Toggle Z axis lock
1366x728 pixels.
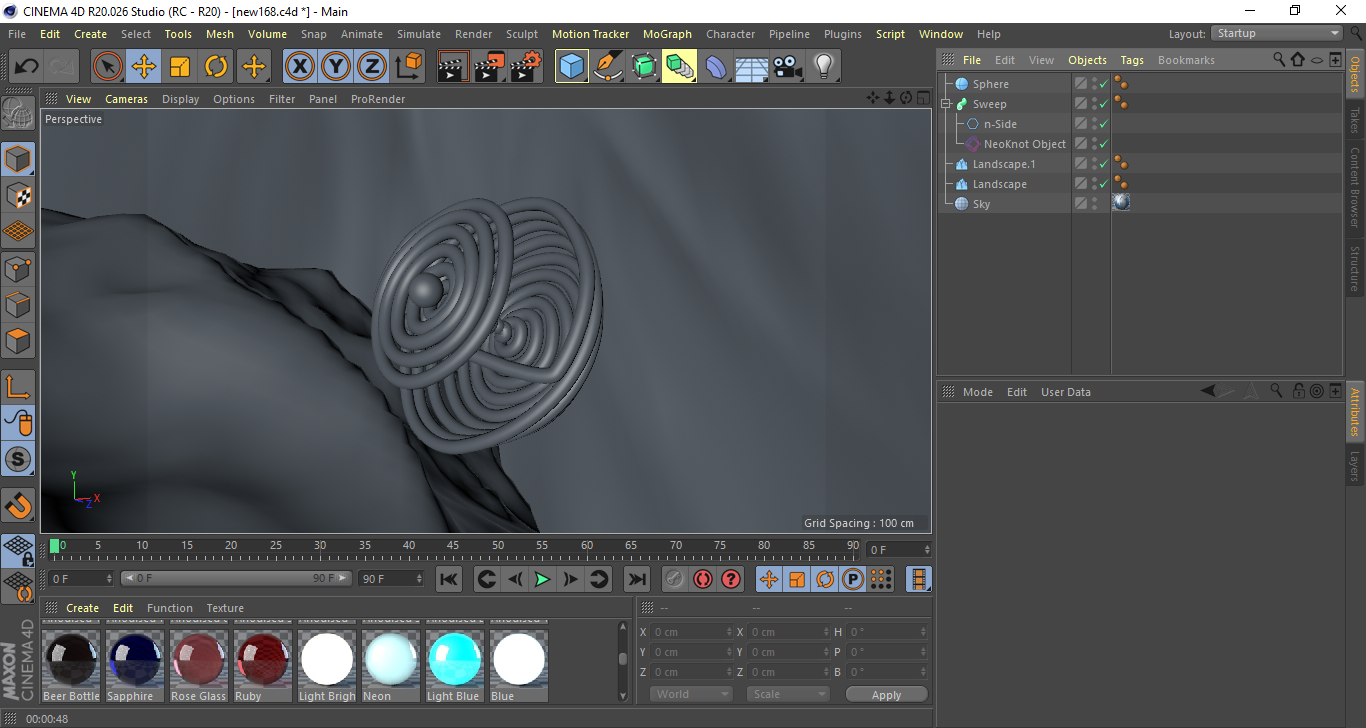point(372,67)
